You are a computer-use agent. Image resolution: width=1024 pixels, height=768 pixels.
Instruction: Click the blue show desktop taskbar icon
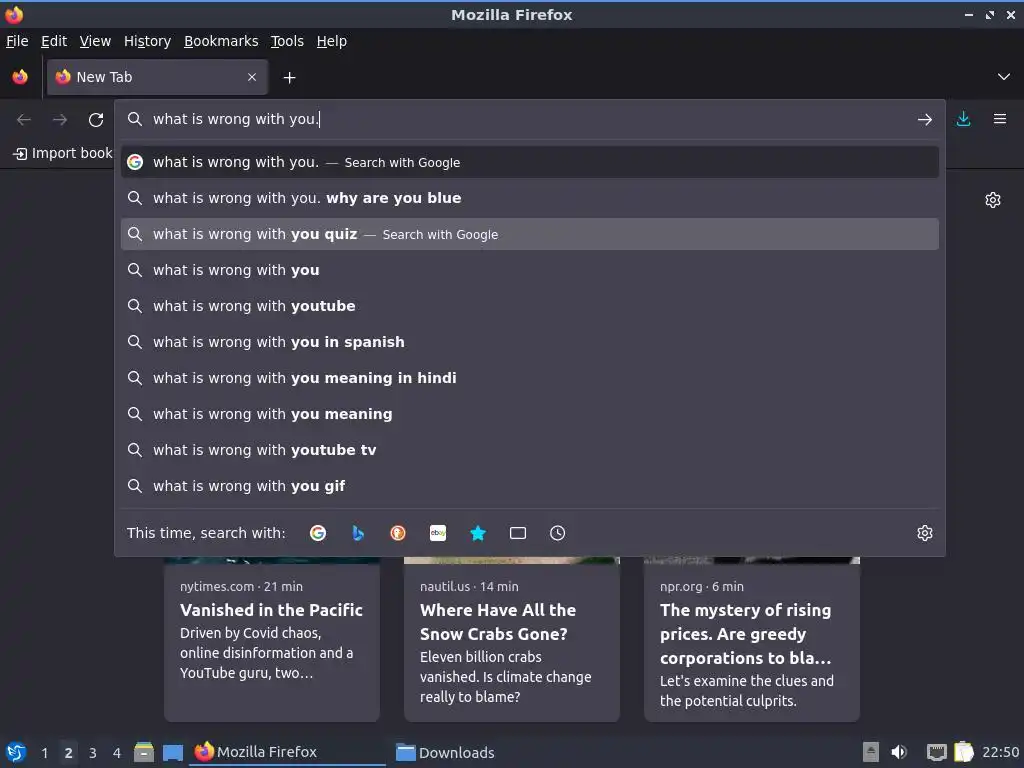[x=173, y=752]
